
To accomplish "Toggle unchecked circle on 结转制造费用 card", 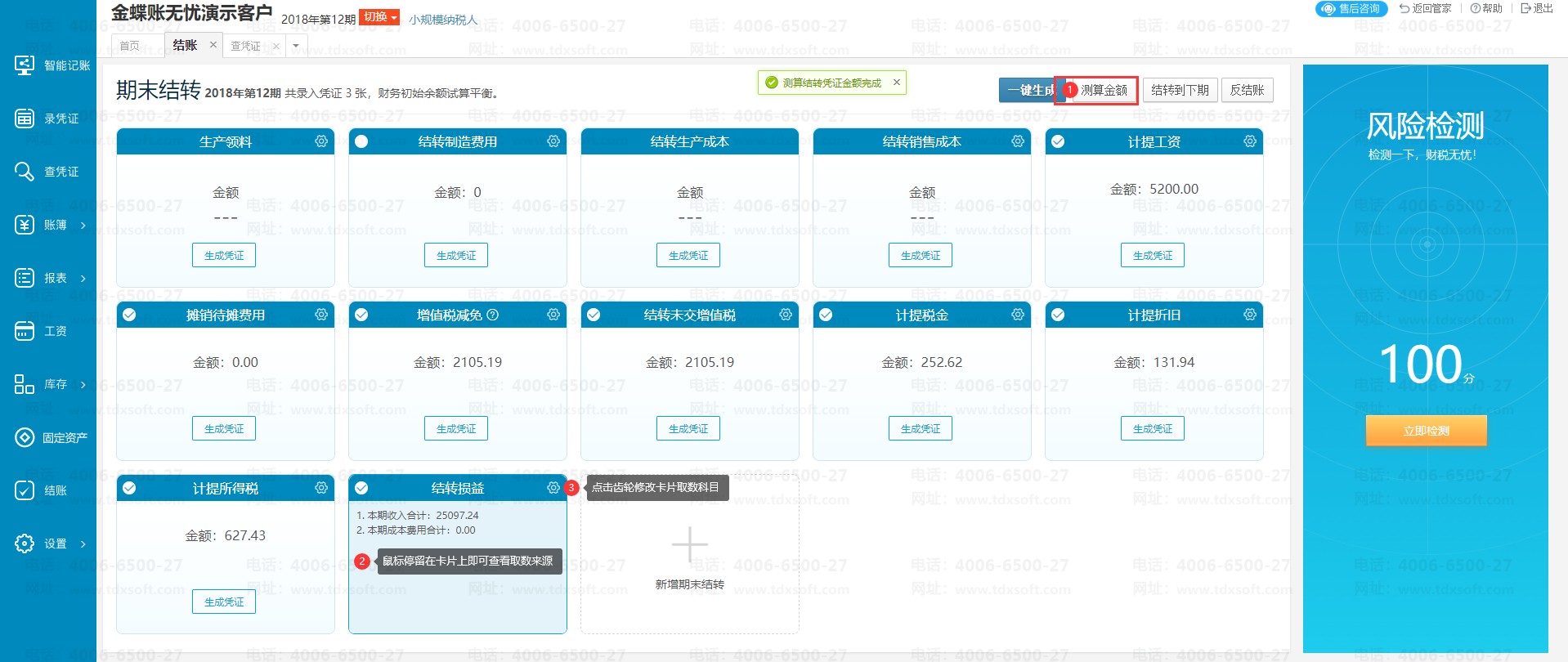I will 361,141.
